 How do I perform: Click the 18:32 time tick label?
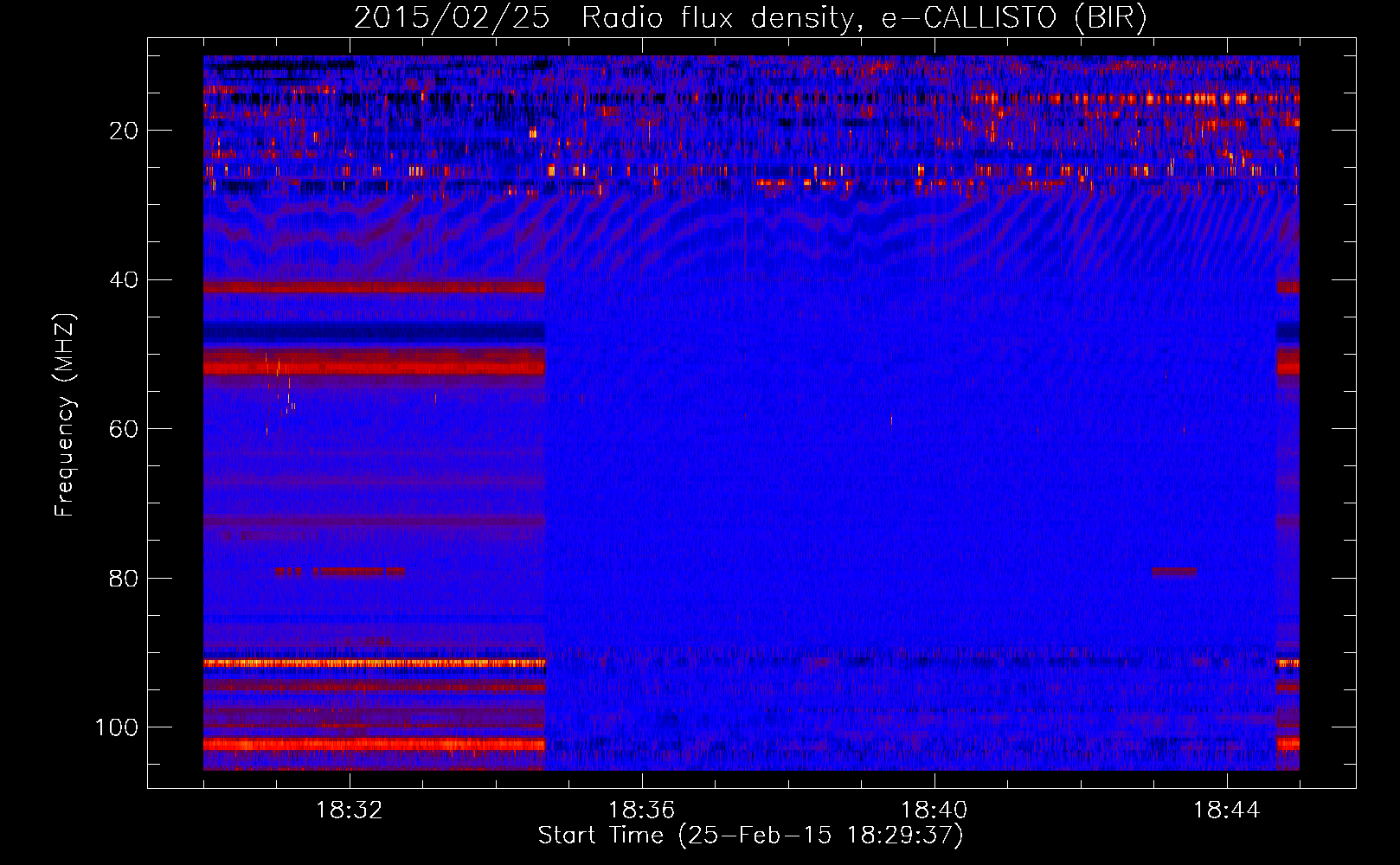[350, 811]
